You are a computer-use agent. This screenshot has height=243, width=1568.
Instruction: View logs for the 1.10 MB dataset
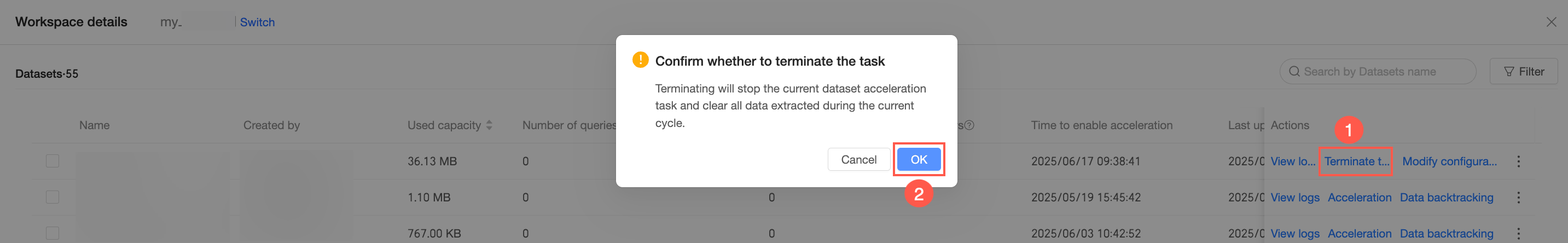coord(1294,198)
